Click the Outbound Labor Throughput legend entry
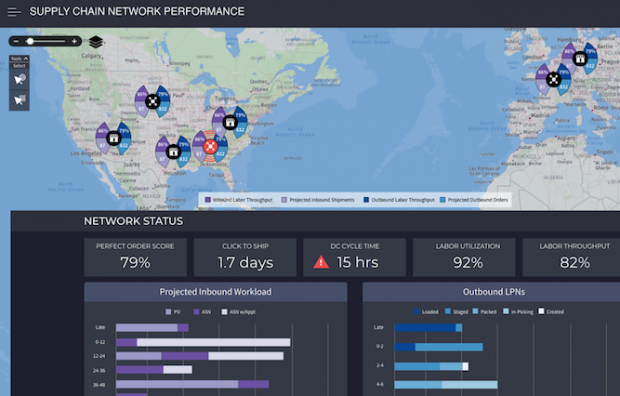 [x=399, y=200]
